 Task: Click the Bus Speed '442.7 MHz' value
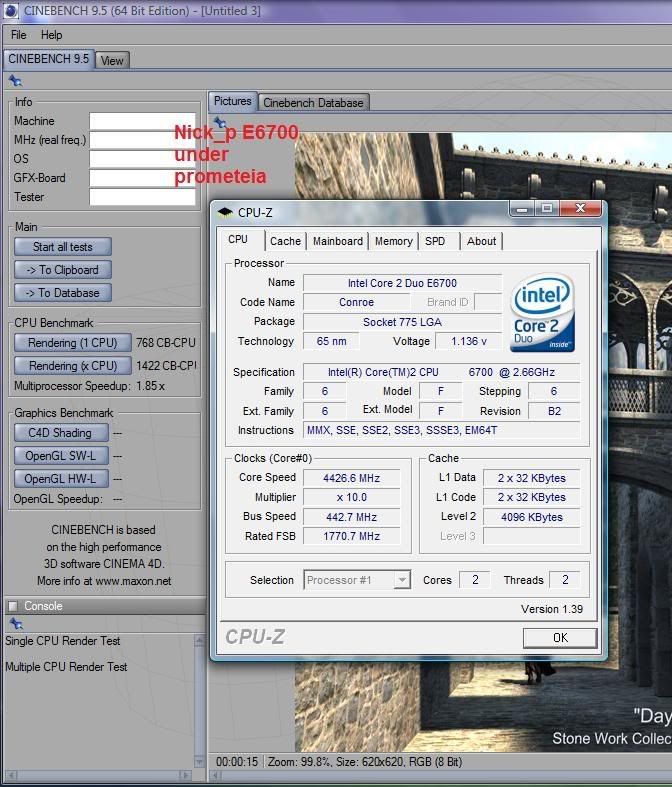click(351, 517)
